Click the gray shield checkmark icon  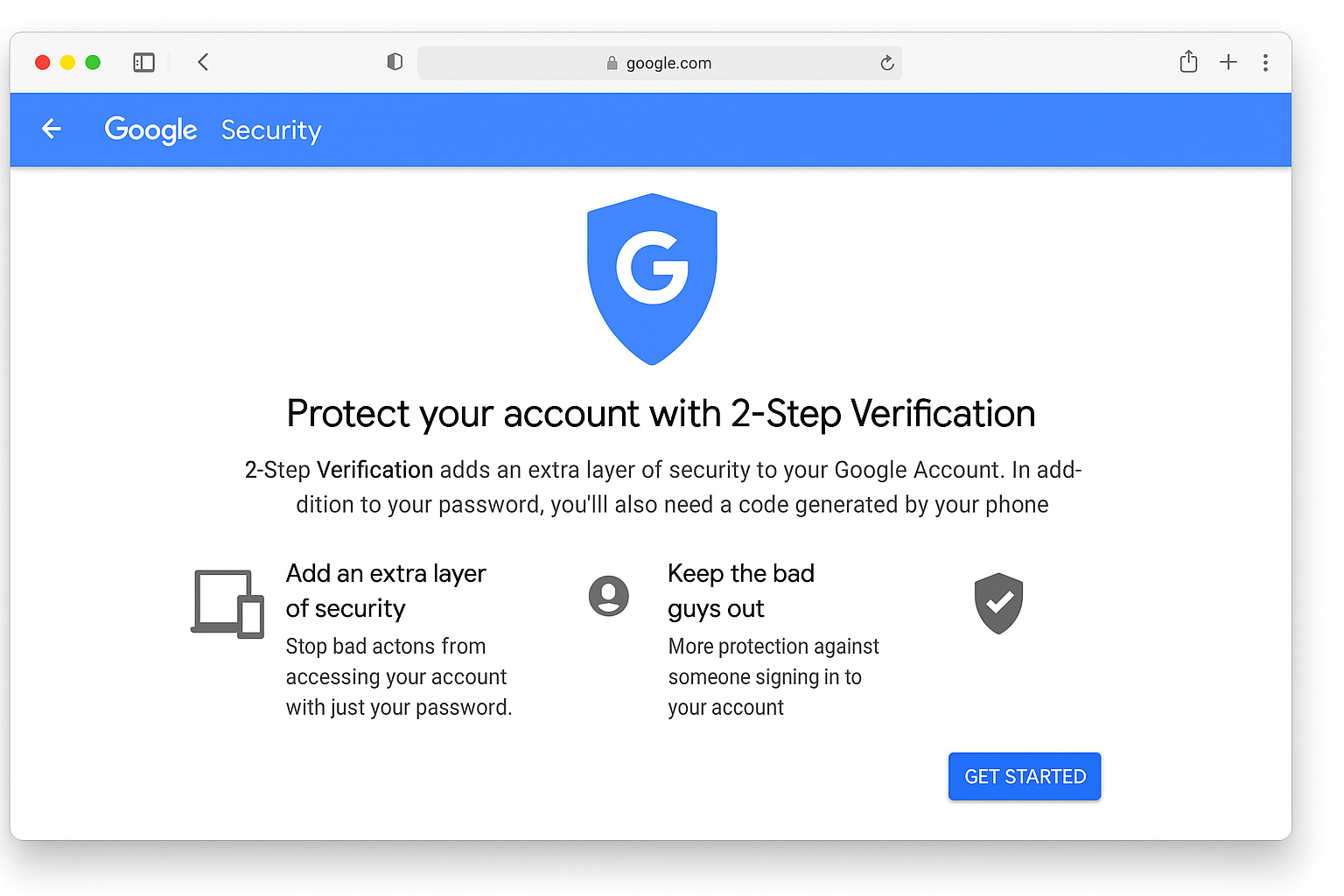tap(997, 603)
